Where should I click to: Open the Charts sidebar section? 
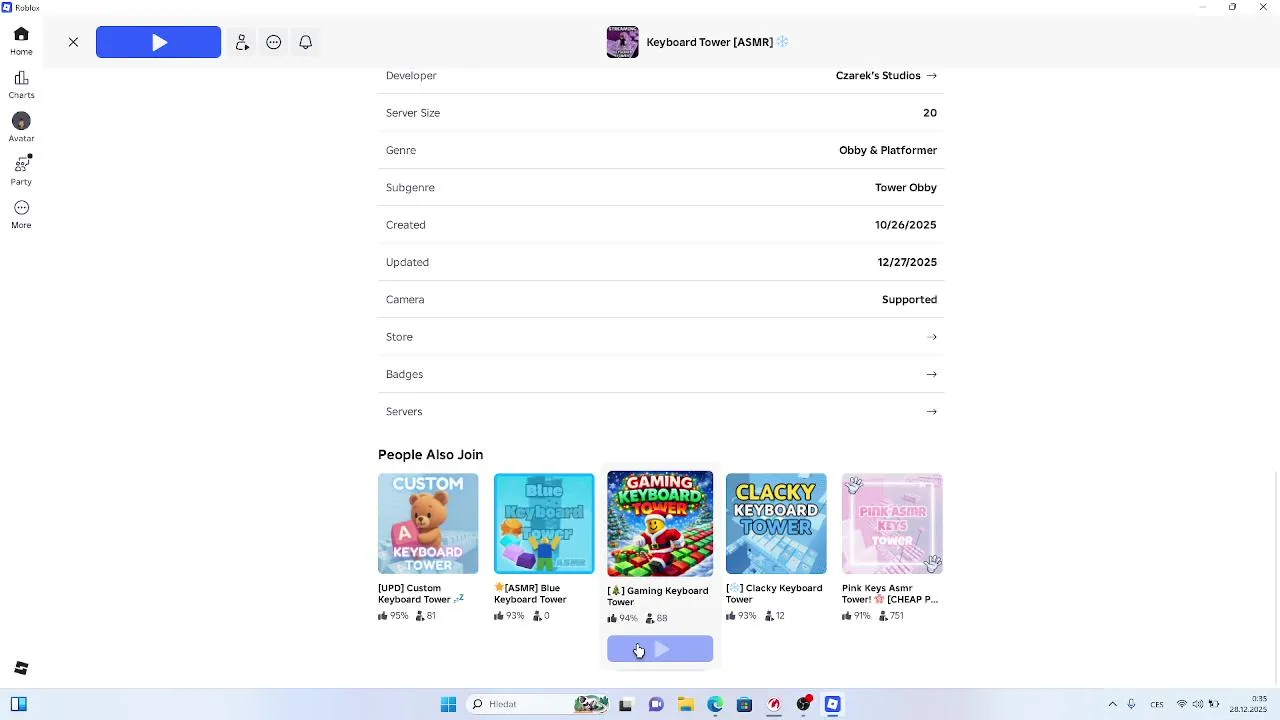(21, 85)
